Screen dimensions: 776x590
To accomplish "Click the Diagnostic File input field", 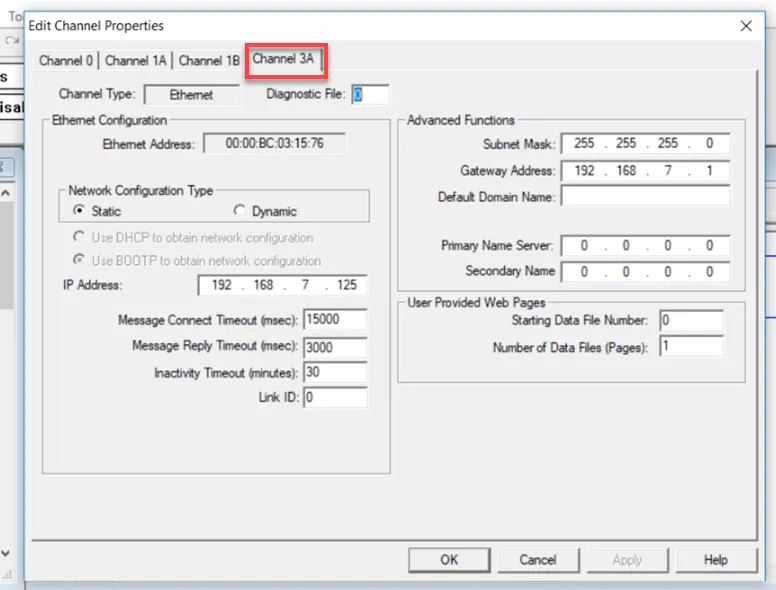I will coord(370,94).
